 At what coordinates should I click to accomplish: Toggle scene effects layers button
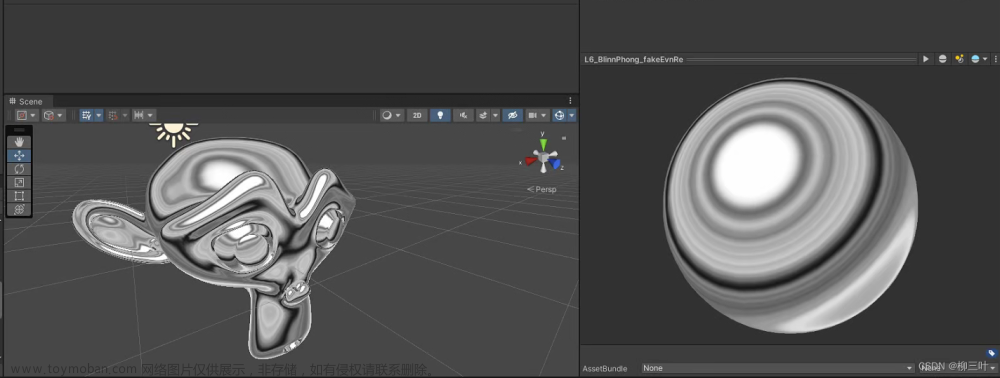(483, 115)
